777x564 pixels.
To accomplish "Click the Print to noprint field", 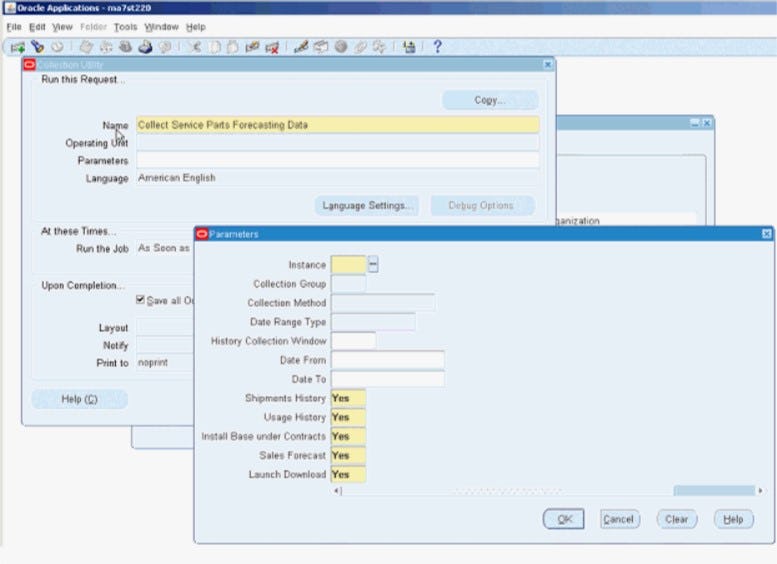I will 165,362.
